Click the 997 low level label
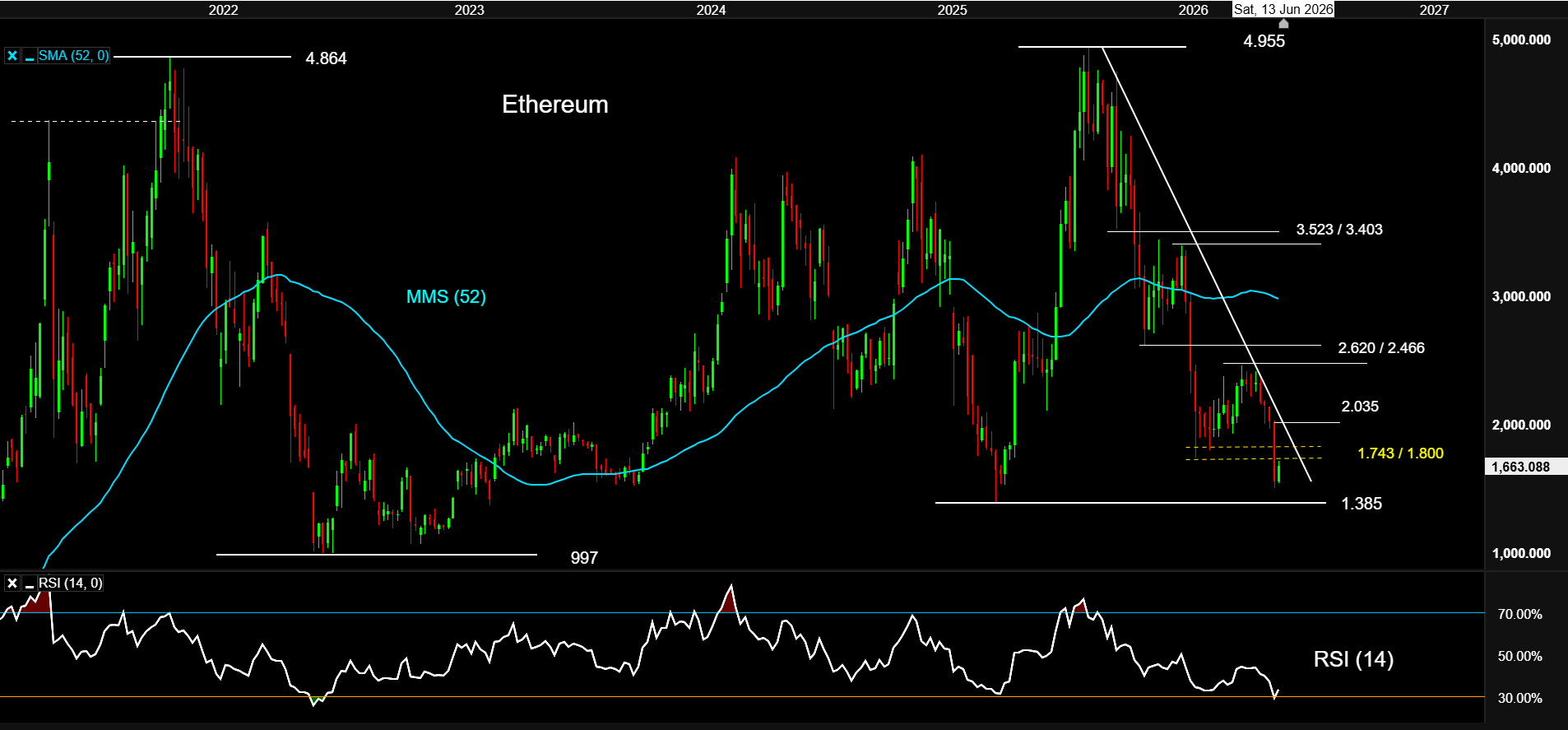Screen dimensions: 1568x730 click(584, 558)
